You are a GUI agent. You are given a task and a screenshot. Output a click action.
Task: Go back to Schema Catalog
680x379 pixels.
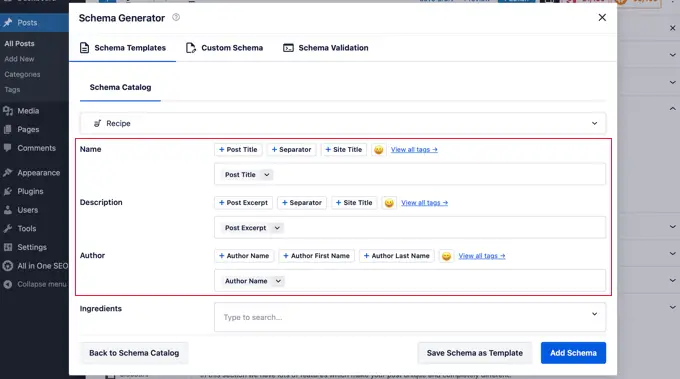[x=134, y=353]
